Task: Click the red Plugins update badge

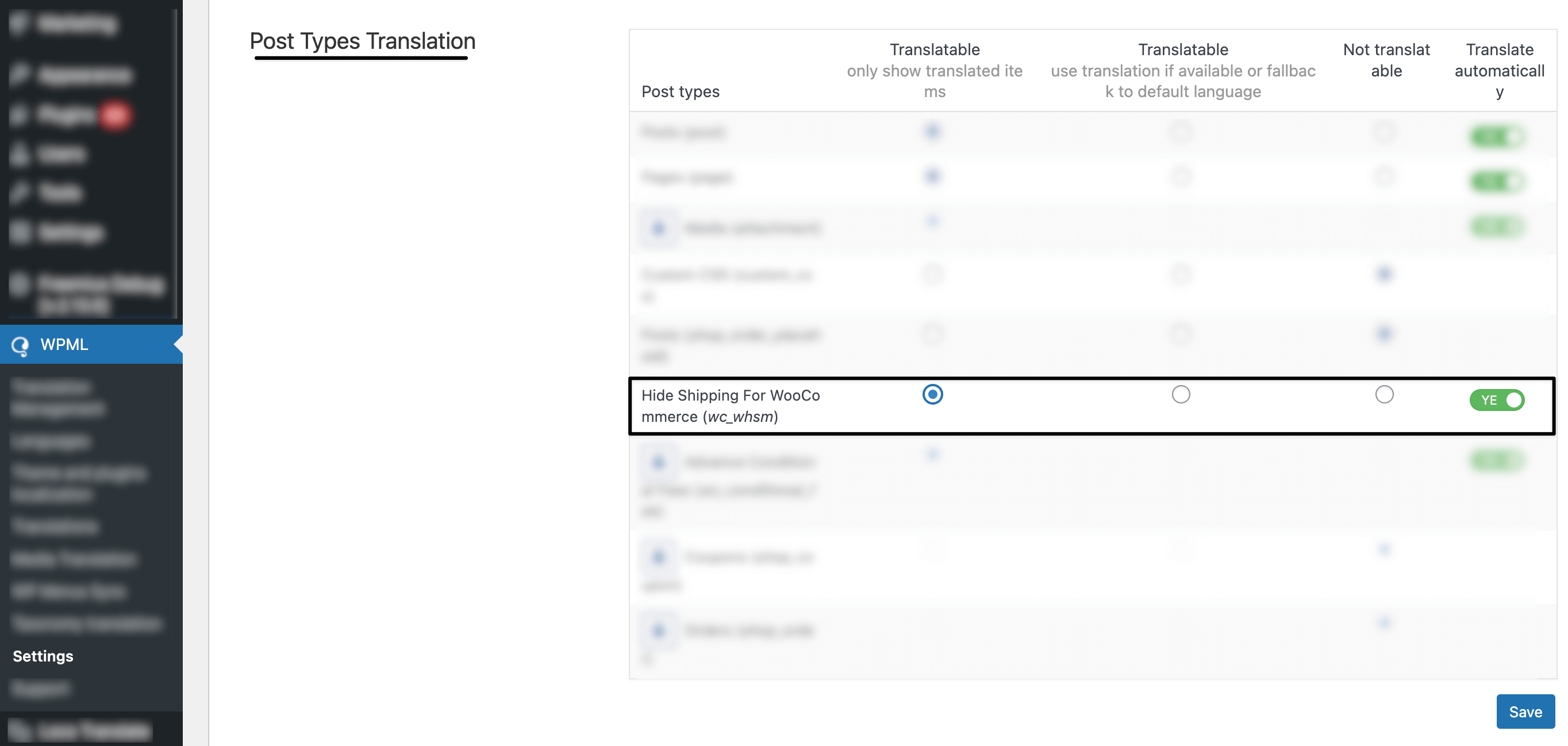Action: 115,115
